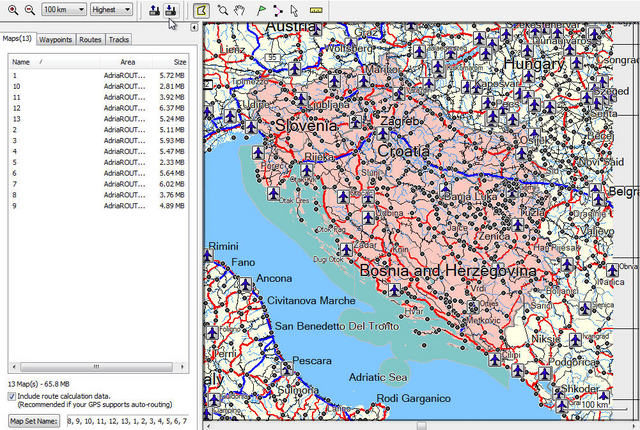Image resolution: width=640 pixels, height=430 pixels.
Task: Switch to the Waypoints tab
Action: (56, 40)
